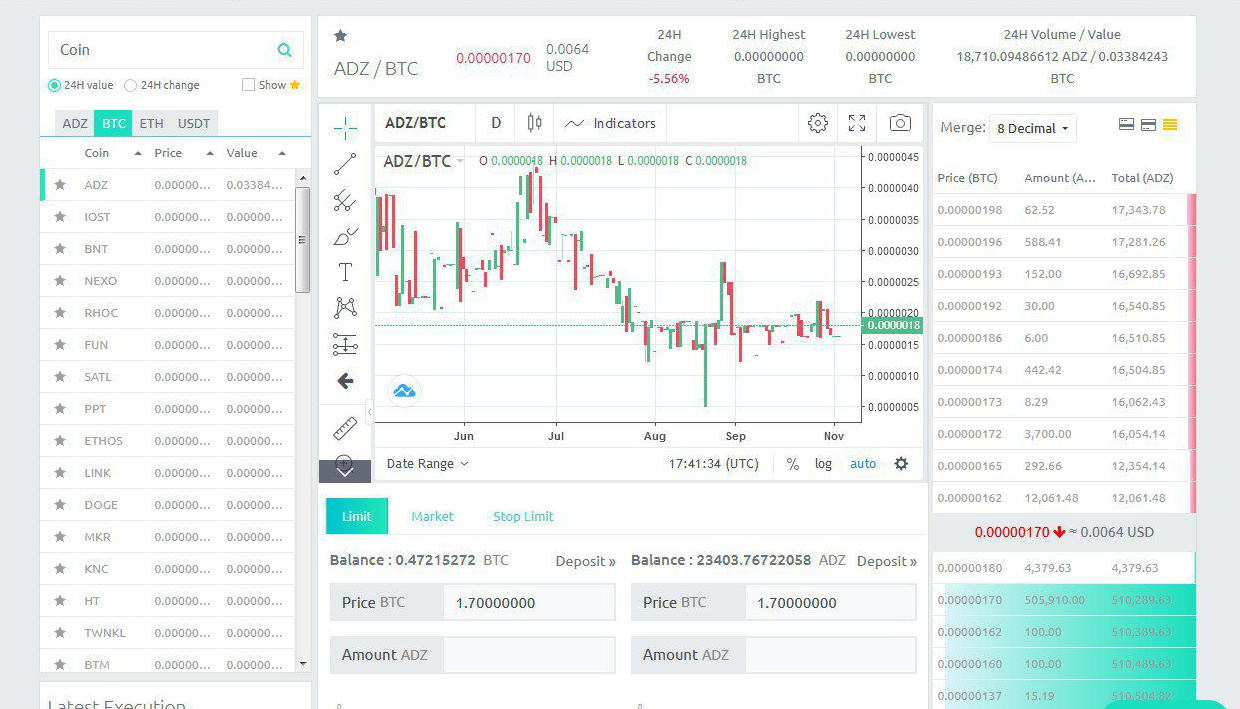
Task: Switch to the BTC market tab
Action: tap(114, 124)
